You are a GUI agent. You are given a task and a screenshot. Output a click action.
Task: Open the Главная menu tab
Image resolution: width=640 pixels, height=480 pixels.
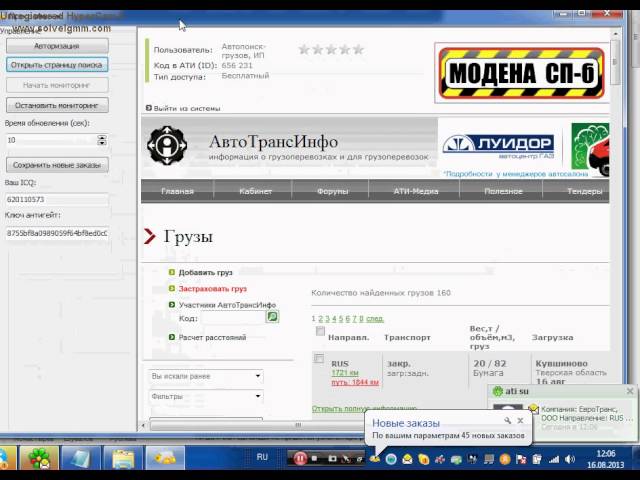(x=178, y=191)
